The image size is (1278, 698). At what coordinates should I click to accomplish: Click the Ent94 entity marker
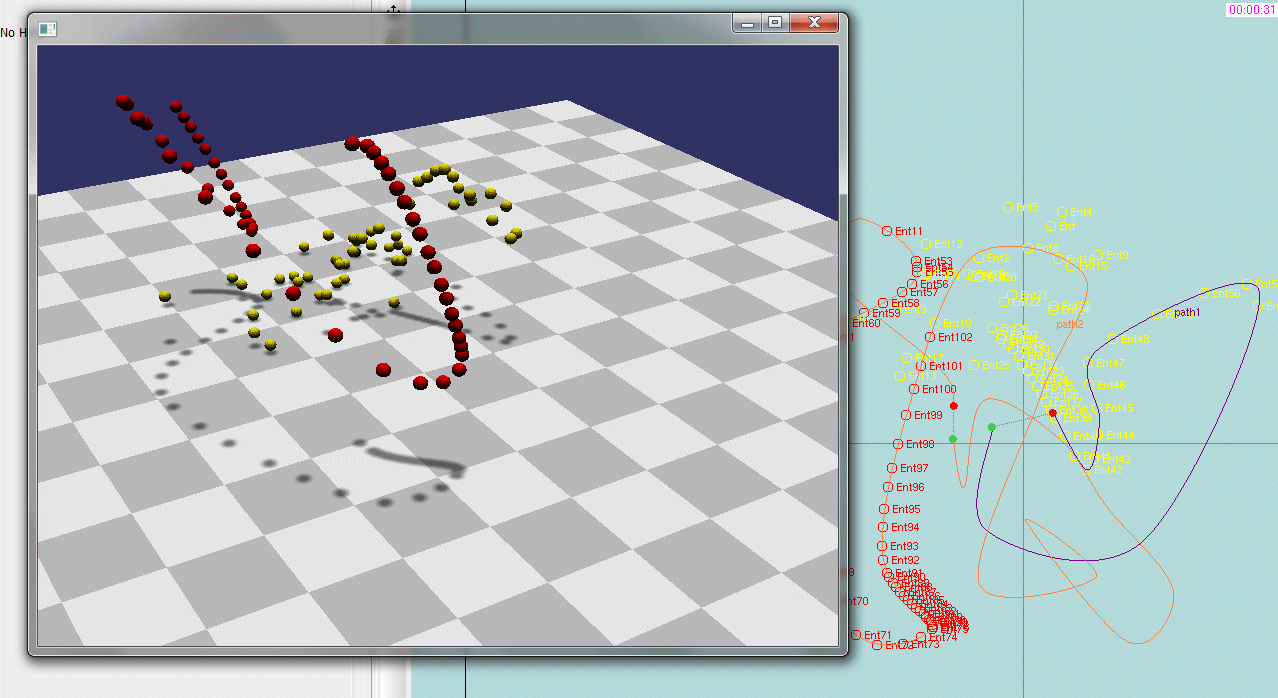883,527
